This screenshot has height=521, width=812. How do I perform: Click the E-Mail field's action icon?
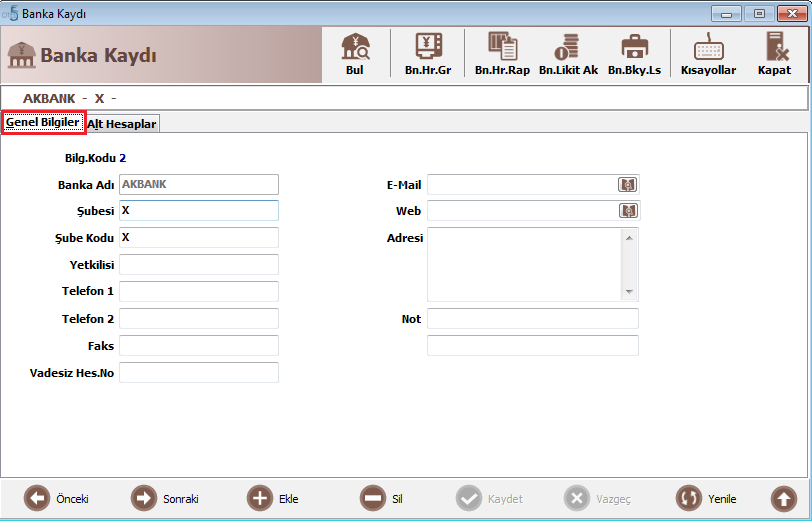coord(628,184)
